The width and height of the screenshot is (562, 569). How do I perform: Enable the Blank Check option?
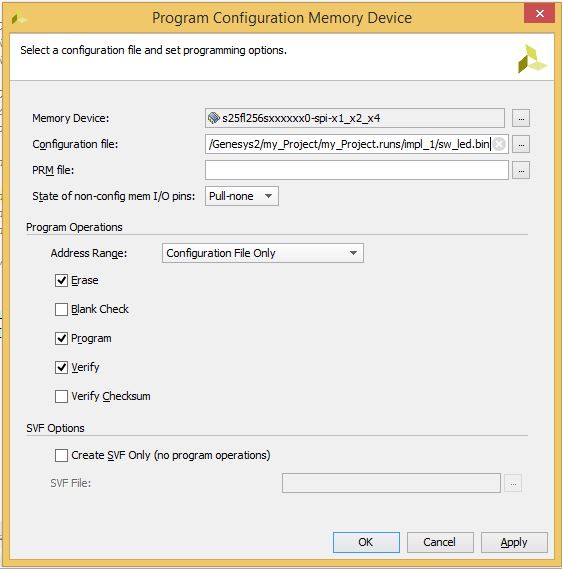click(61, 310)
